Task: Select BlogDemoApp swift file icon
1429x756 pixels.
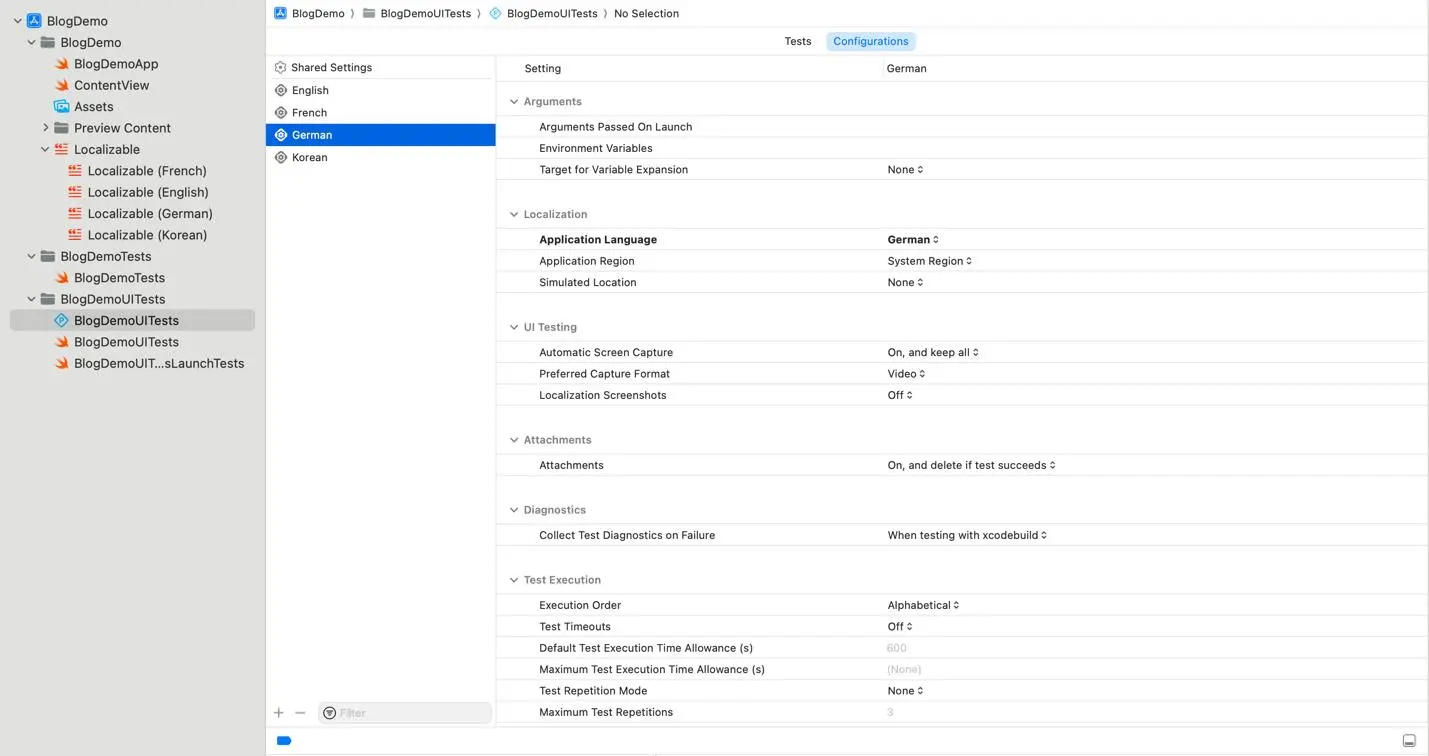Action: [x=61, y=64]
